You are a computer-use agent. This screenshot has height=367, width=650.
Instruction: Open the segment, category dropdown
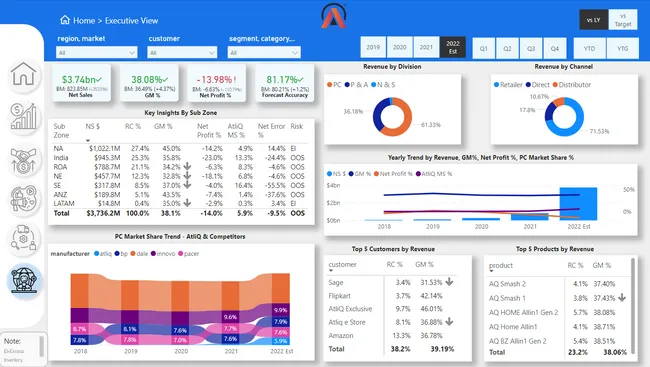coord(264,52)
